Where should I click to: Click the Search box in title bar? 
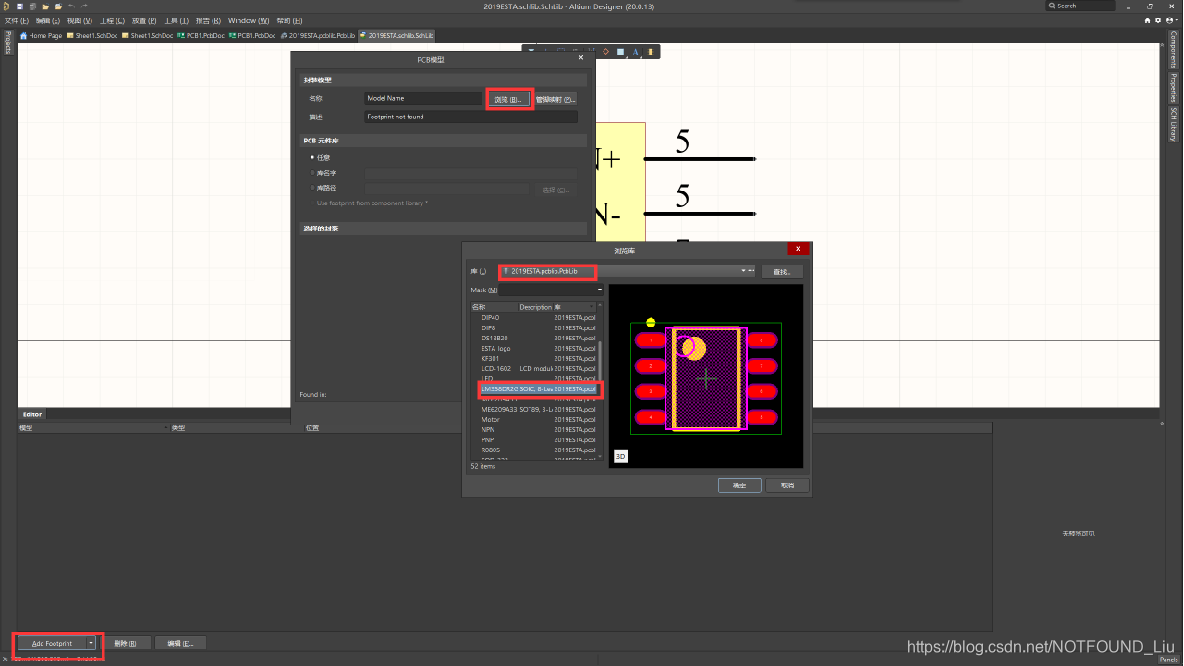tap(1080, 6)
